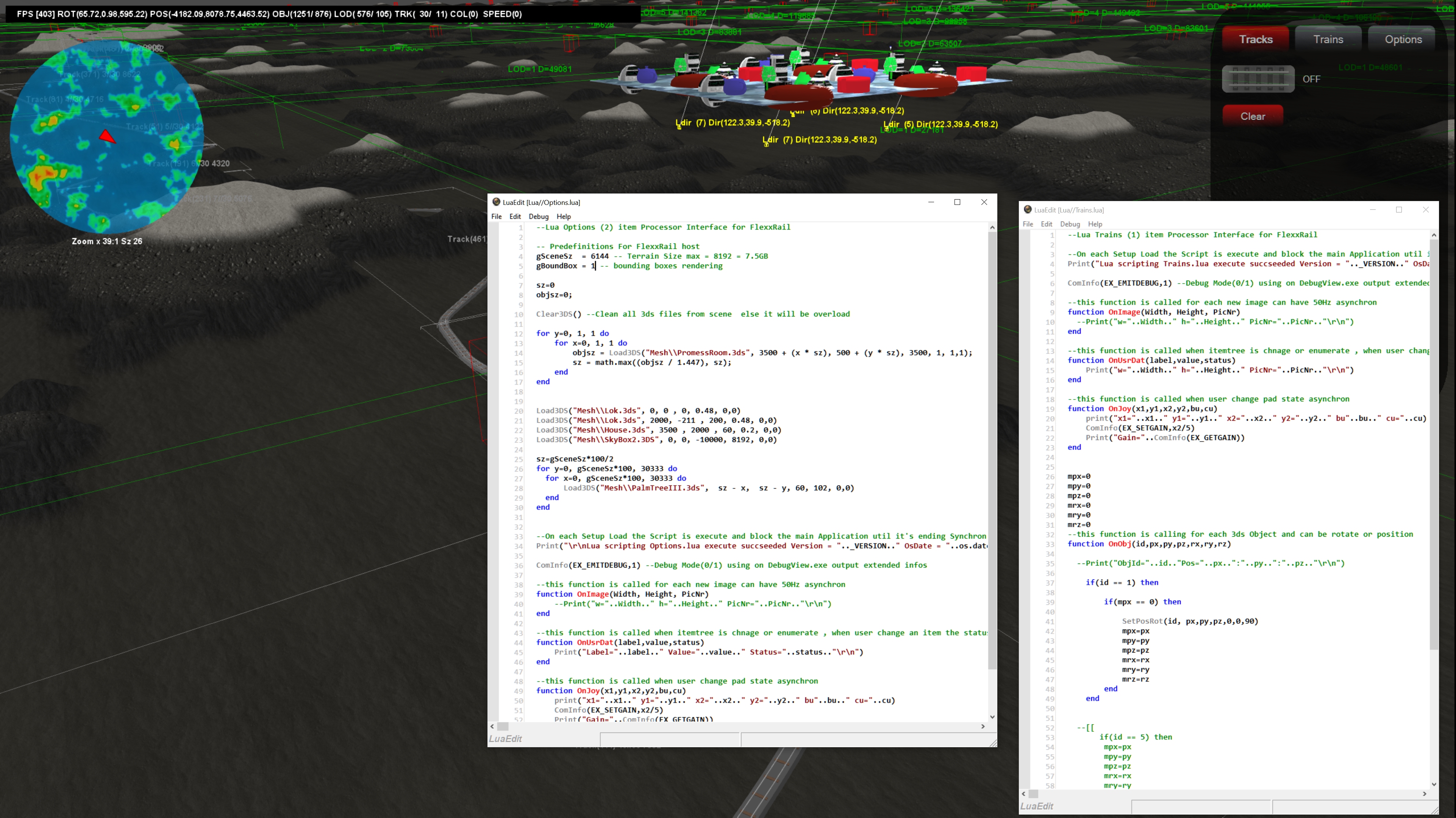Click horizontal scrollbar thumb in Options.lua editor

pyautogui.click(x=503, y=726)
